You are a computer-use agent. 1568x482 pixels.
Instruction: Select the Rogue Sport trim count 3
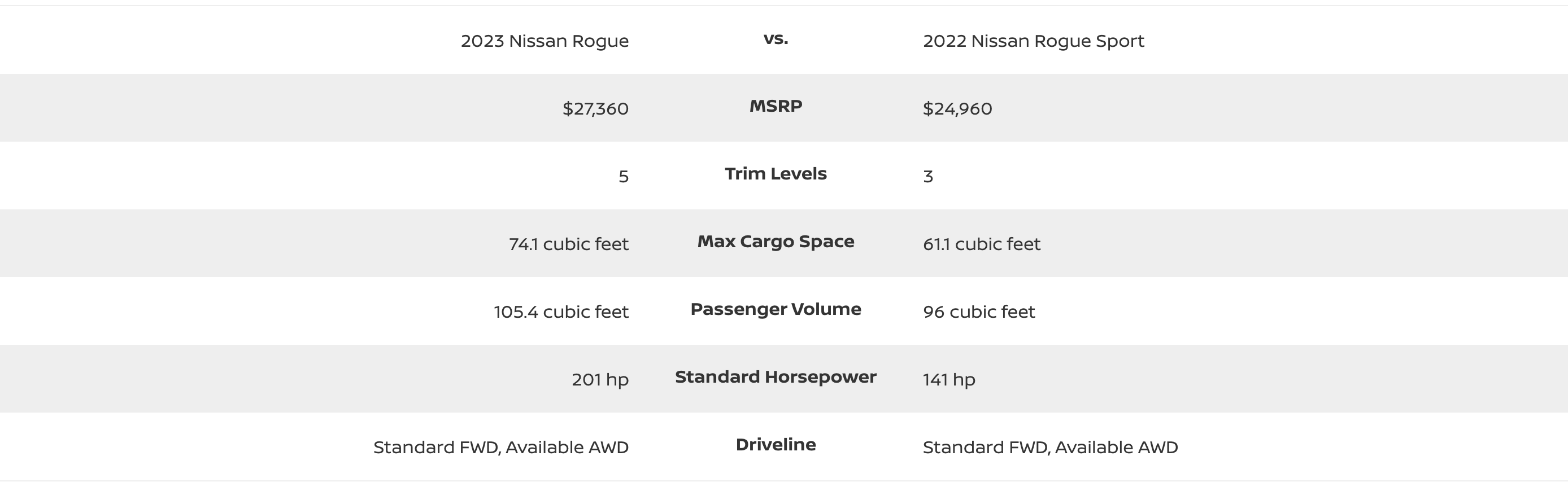(x=927, y=177)
